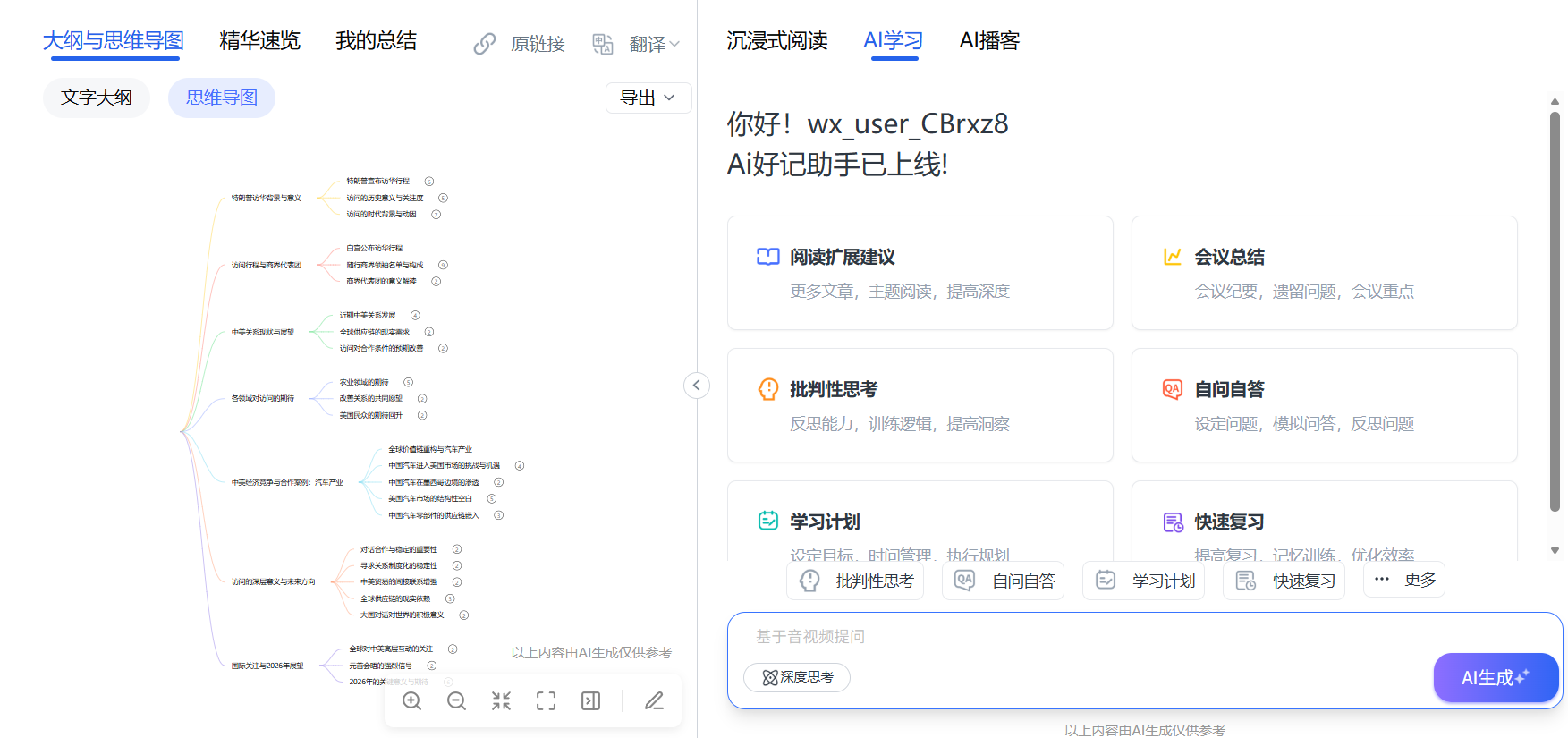Expand count badge beside 元首会晤的强烈信号
The image size is (1568, 738).
432,666
